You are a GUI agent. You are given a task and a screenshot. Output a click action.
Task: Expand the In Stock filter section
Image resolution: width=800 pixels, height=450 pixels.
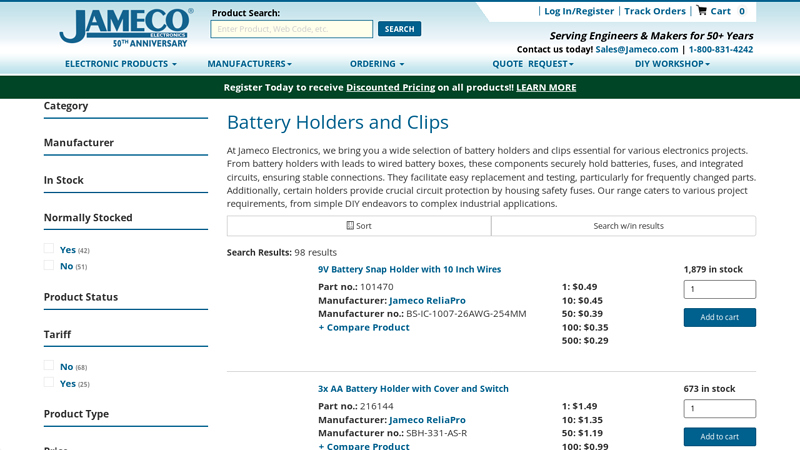point(126,180)
